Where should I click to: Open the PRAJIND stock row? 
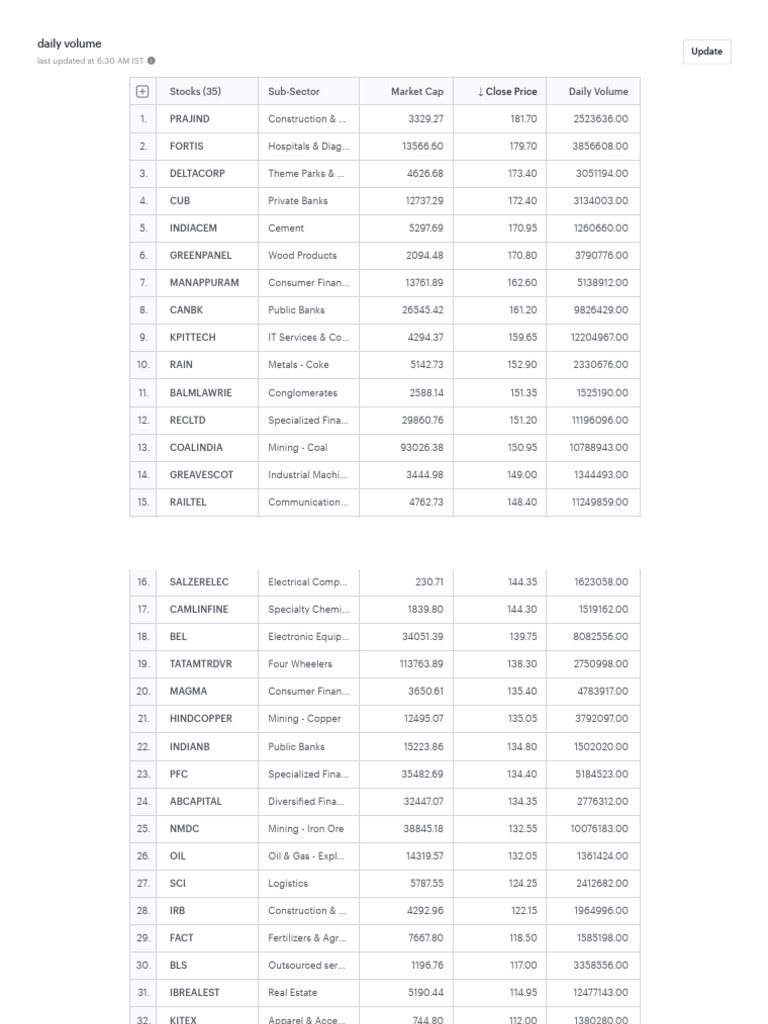click(385, 119)
